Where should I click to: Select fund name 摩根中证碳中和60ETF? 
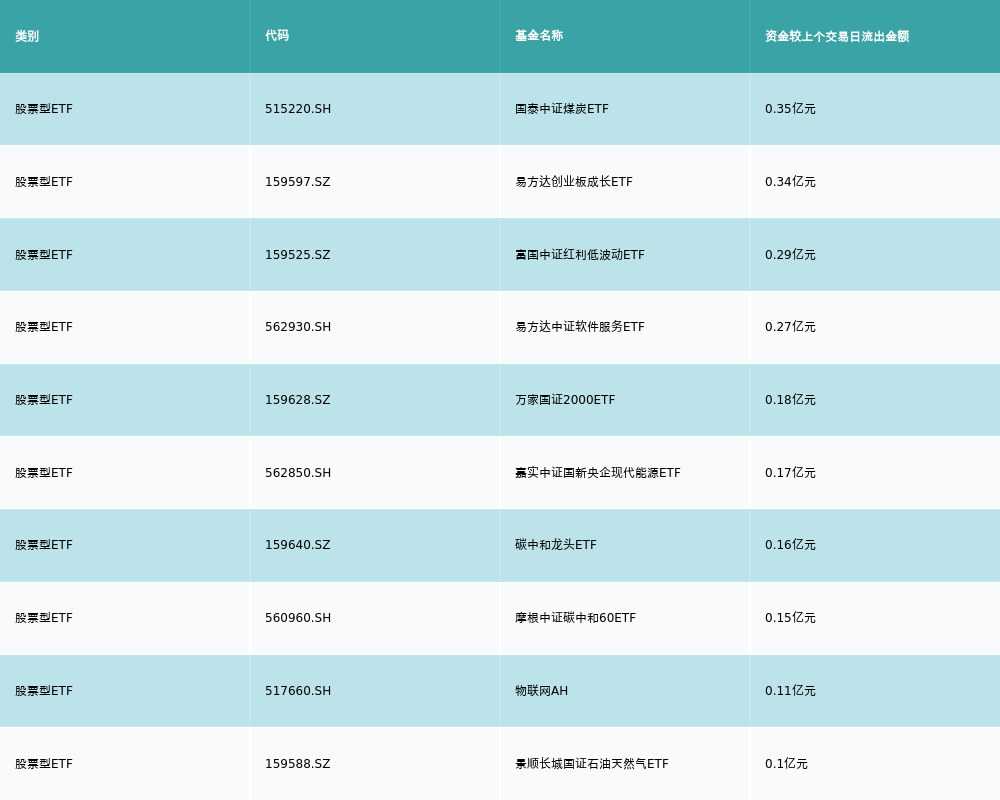click(x=575, y=618)
